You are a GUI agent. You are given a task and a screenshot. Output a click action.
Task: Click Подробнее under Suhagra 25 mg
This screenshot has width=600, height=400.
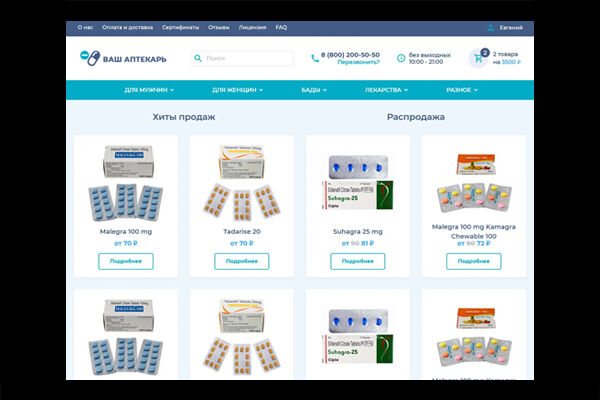(x=358, y=261)
